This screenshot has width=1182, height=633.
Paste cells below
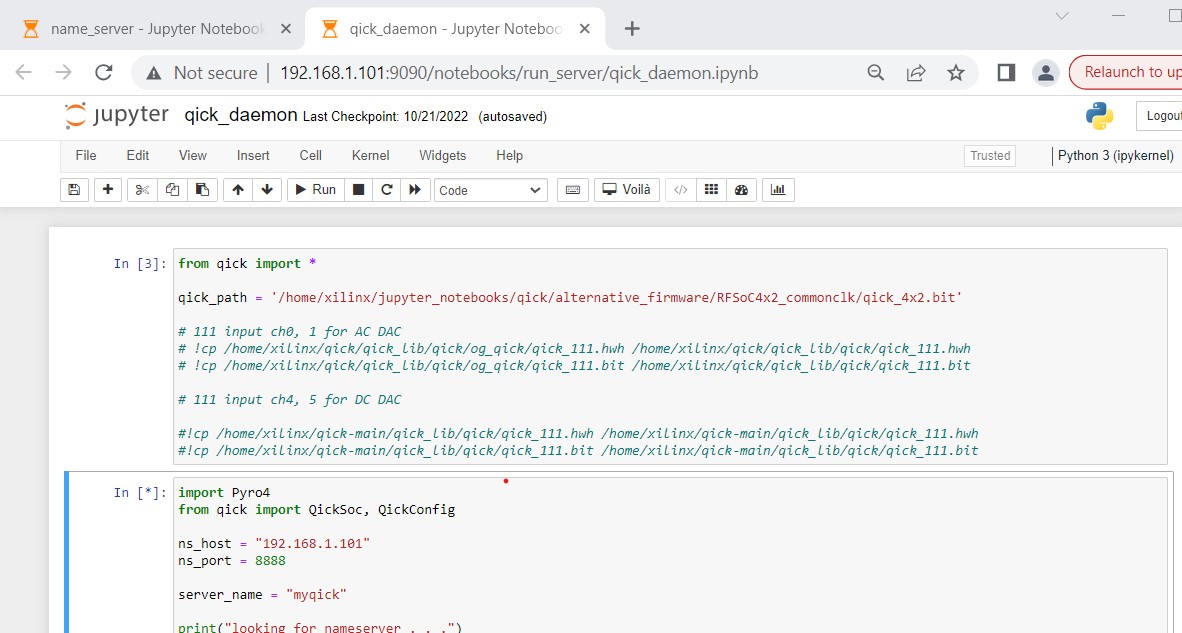[x=203, y=190]
